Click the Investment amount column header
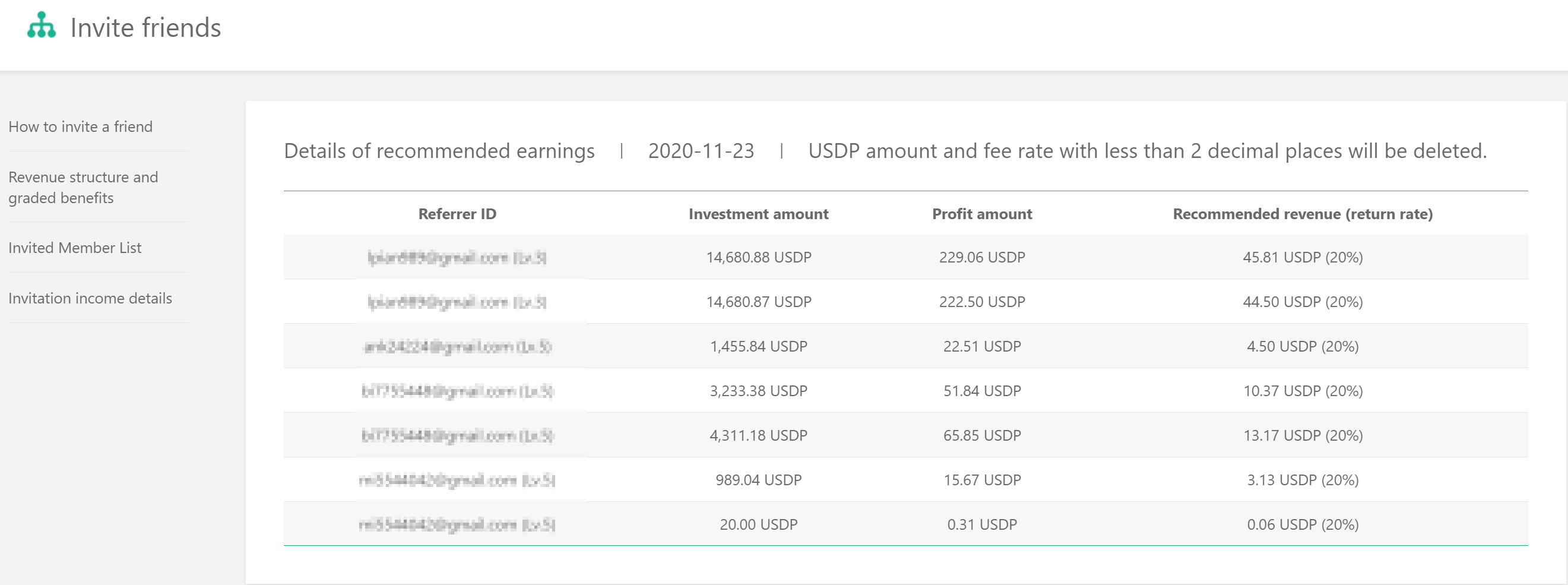 [758, 214]
